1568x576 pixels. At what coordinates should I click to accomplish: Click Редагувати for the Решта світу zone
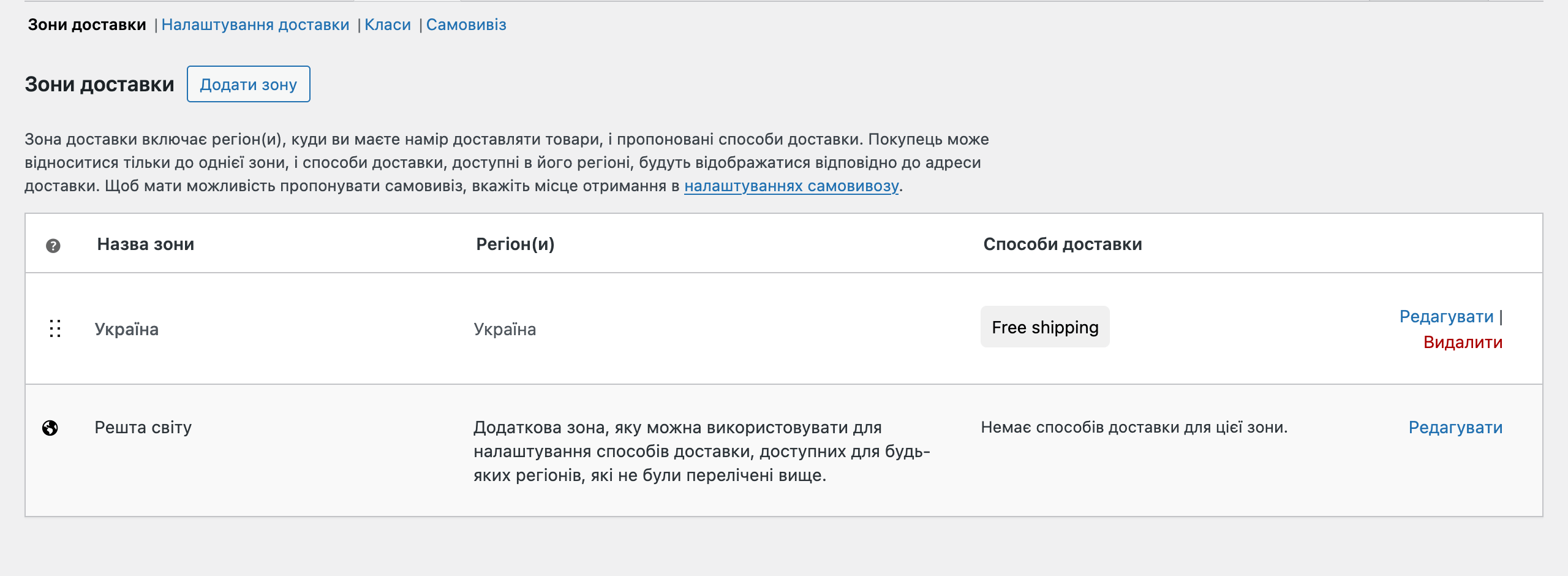tap(1455, 427)
